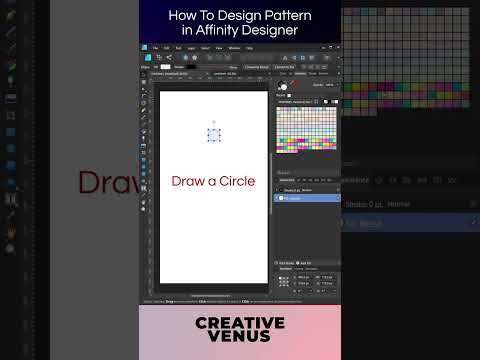Open the Layer menu
Image resolution: width=480 pixels, height=360 pixels.
(x=191, y=48)
